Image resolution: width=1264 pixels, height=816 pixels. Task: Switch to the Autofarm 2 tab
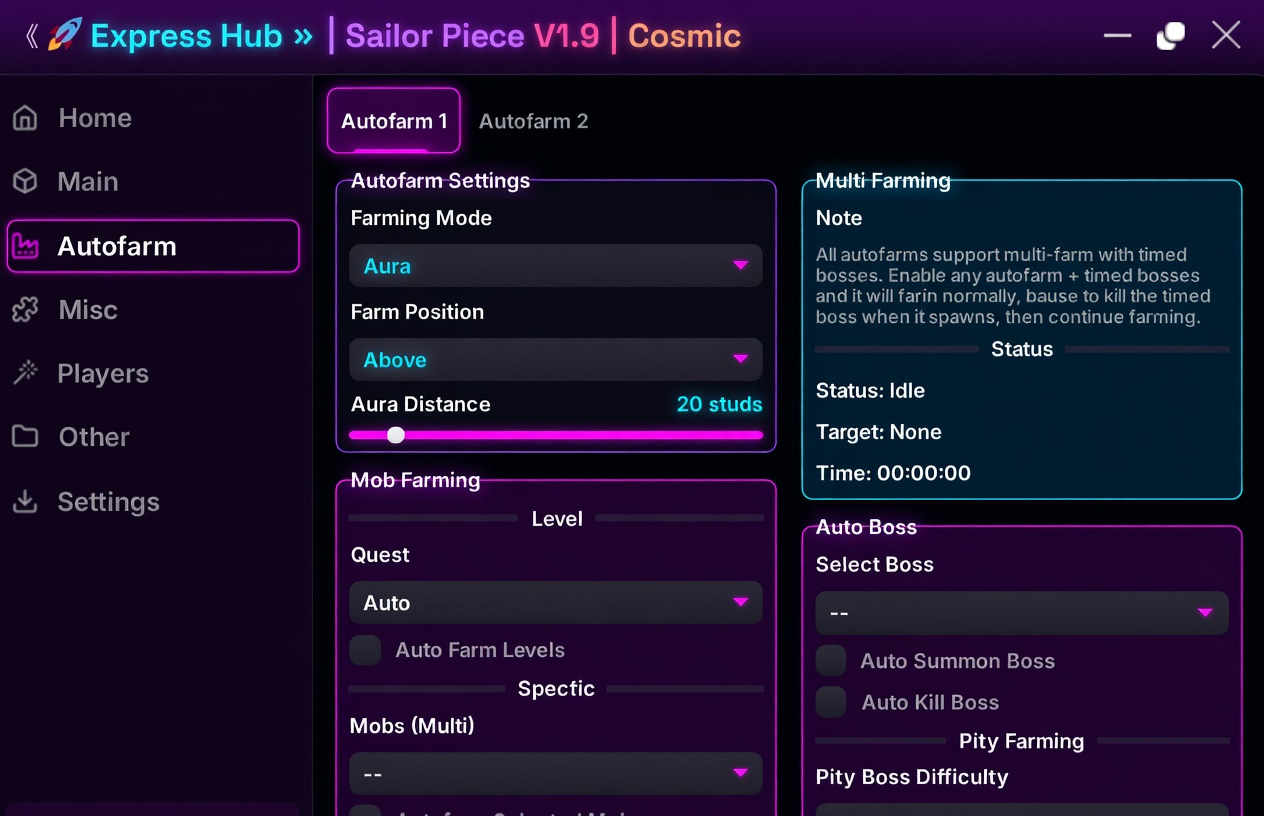coord(533,121)
